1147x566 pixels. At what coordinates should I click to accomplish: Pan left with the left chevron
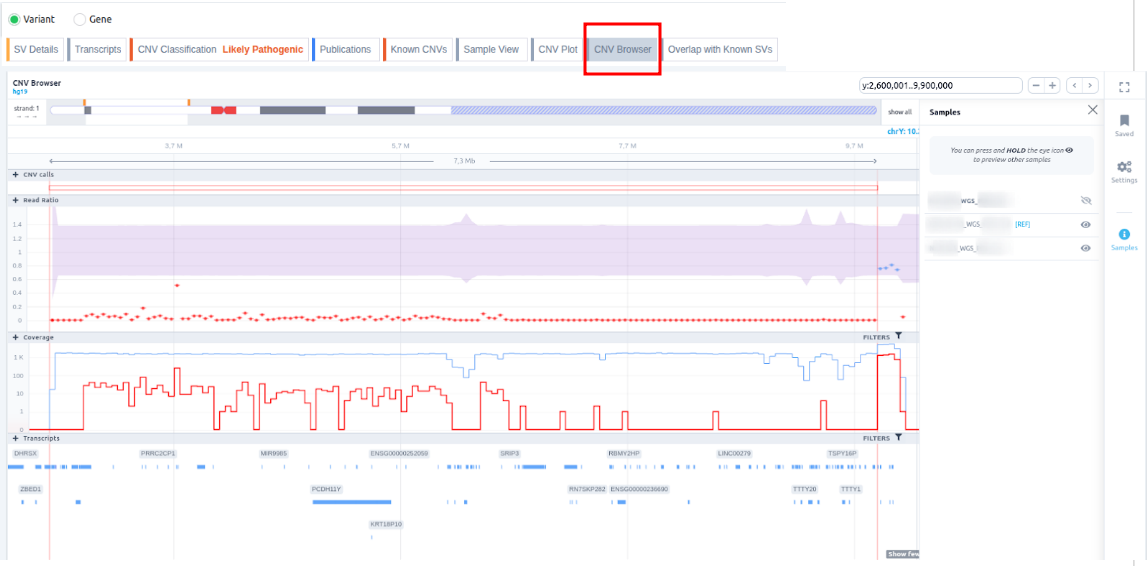pos(1074,86)
